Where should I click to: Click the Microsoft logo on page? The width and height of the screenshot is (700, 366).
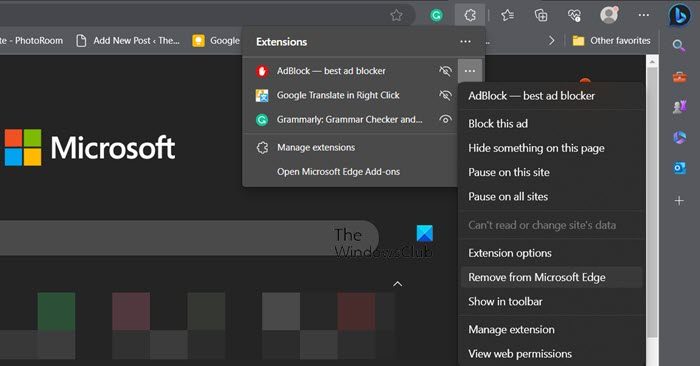90,148
